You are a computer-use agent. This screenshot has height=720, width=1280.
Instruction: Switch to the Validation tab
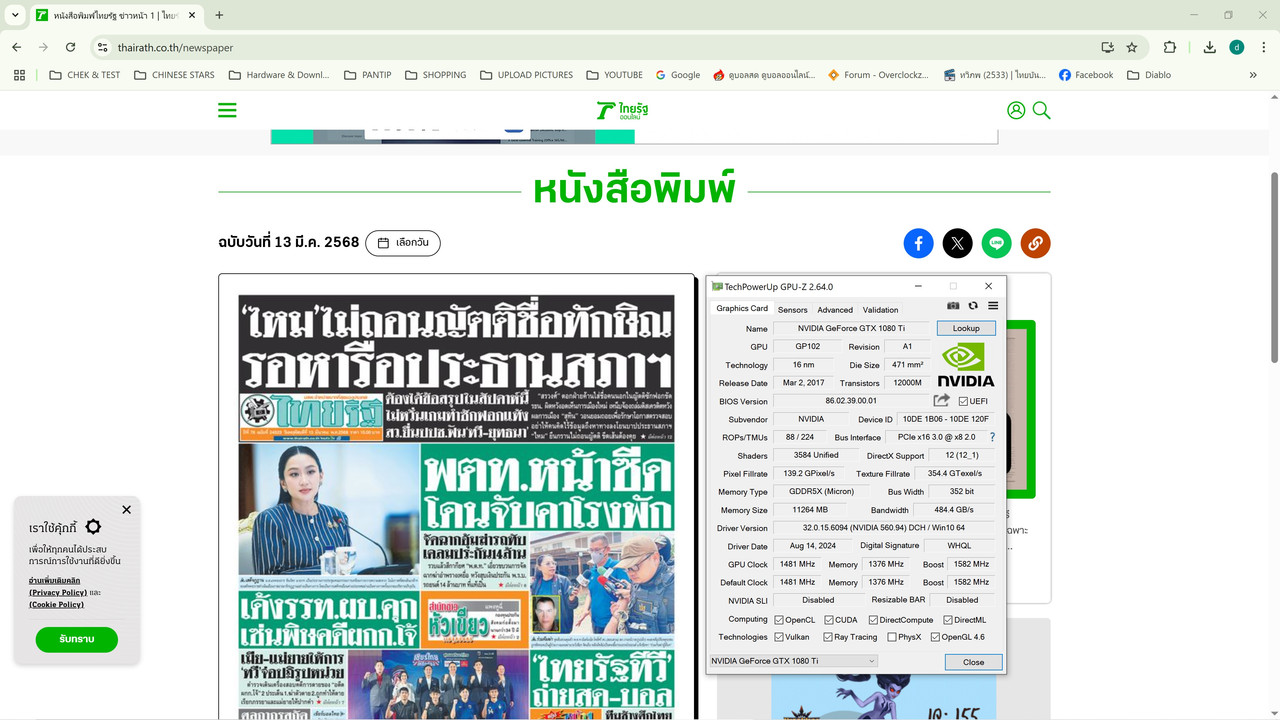click(x=880, y=310)
